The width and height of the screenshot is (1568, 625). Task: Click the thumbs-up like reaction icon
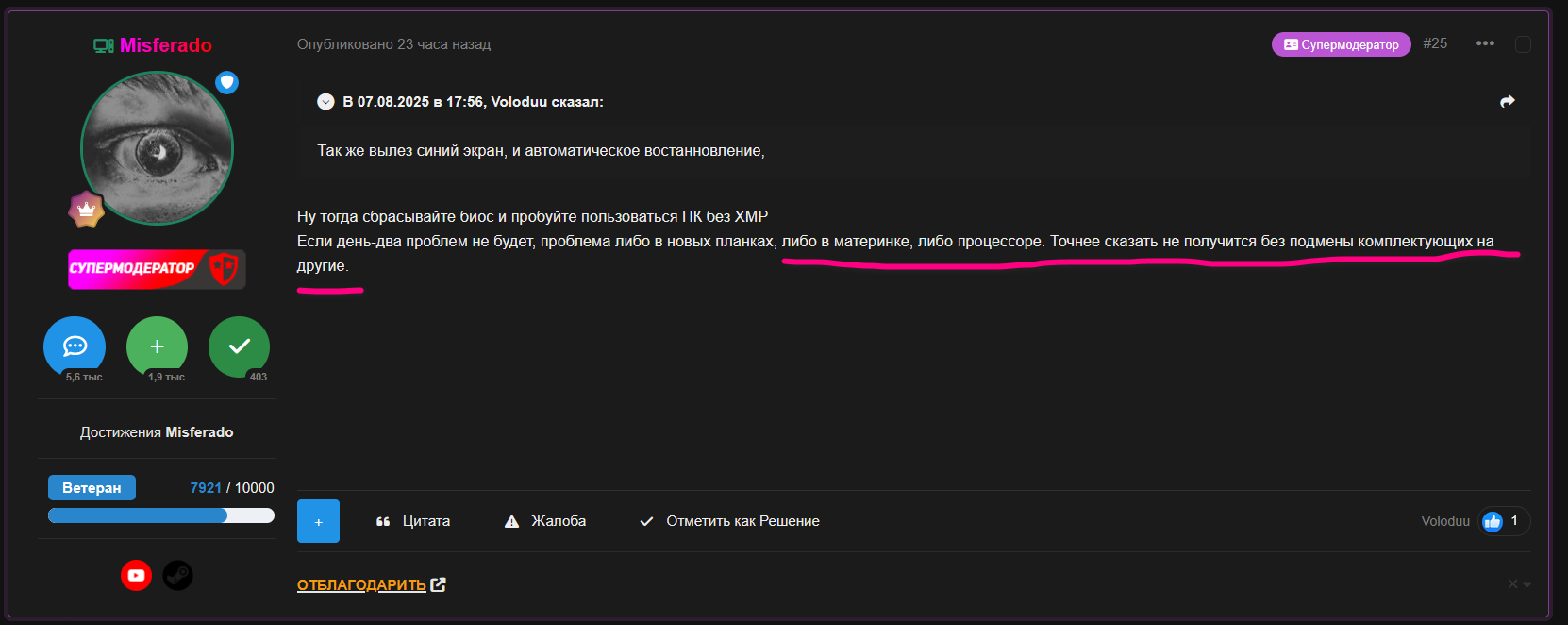[x=1493, y=521]
